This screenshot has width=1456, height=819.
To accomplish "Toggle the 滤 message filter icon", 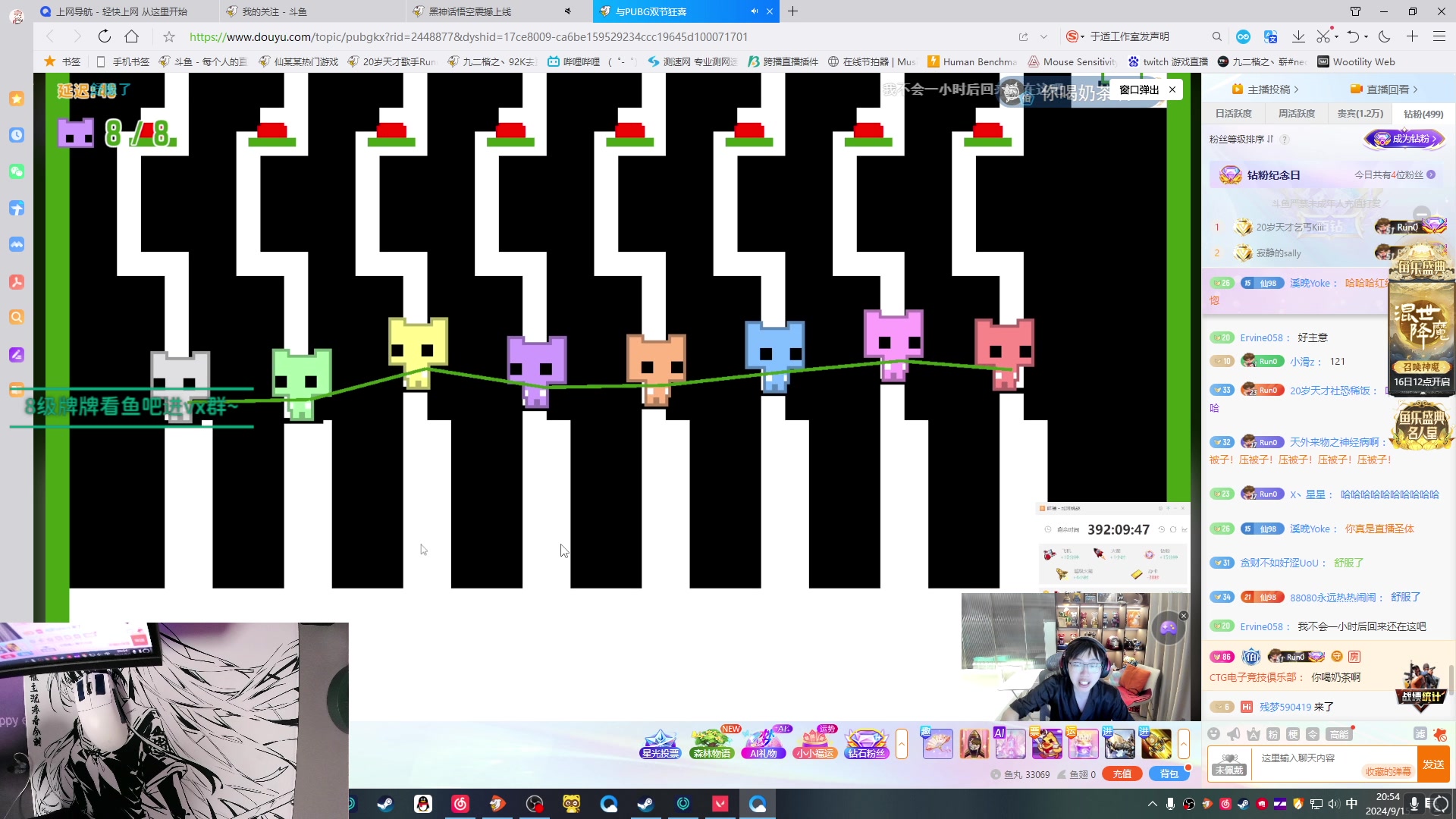I will [x=1420, y=734].
